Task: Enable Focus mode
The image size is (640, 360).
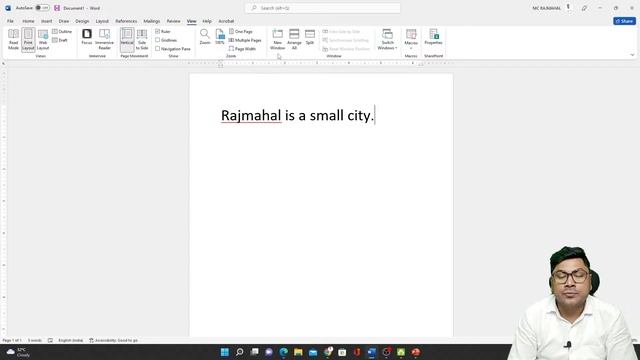Action: (x=87, y=37)
